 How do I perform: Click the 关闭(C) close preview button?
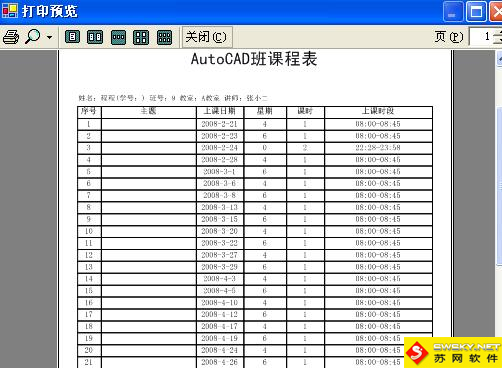[206, 37]
